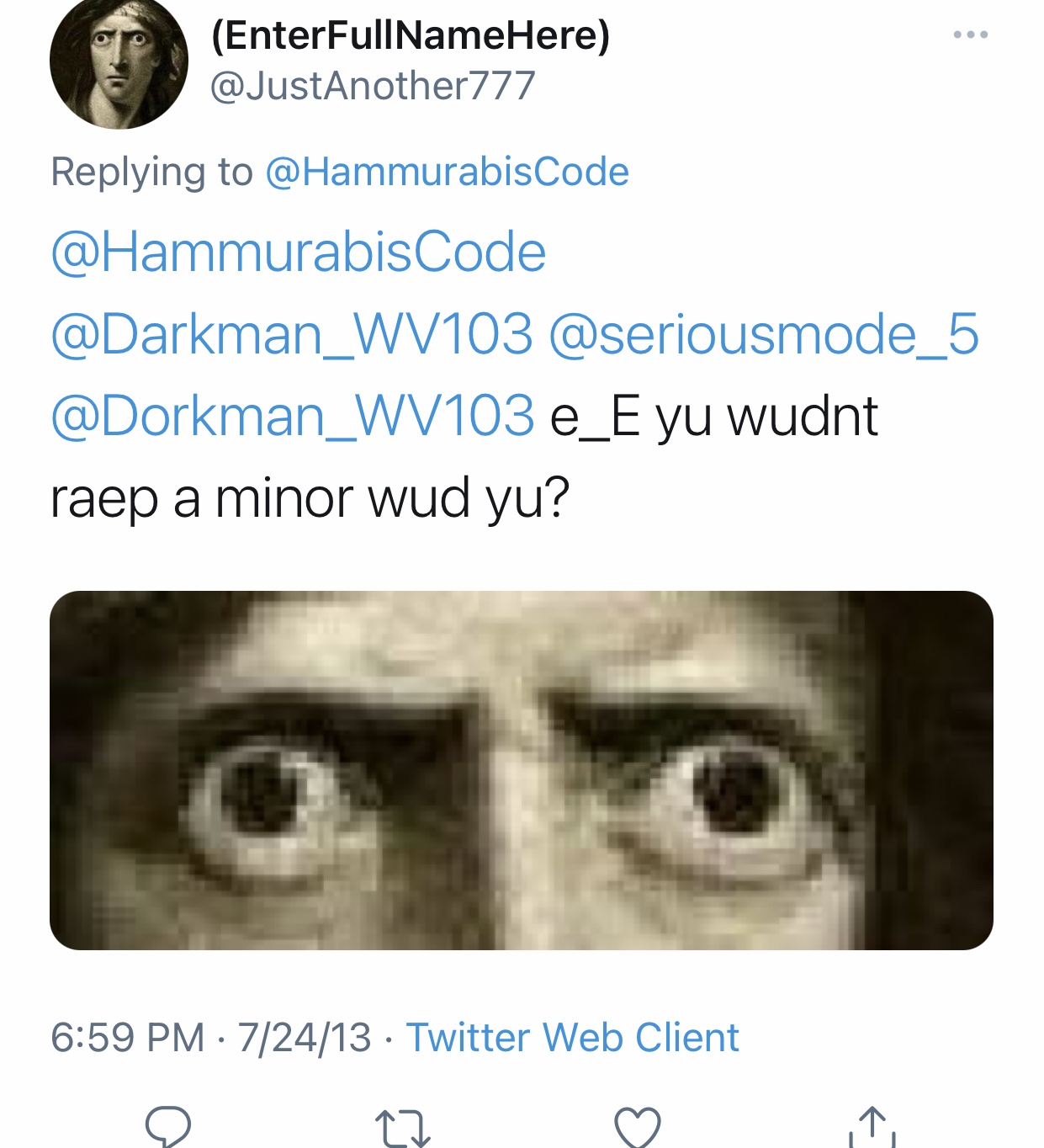Like the tweet with heart icon

pos(638,1128)
